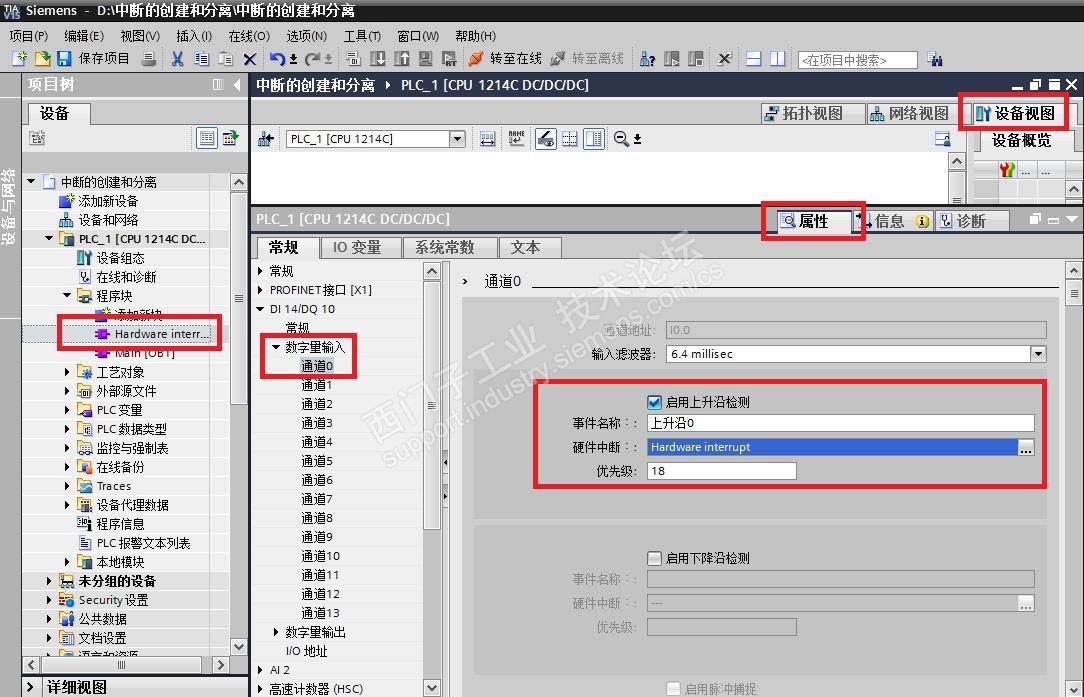This screenshot has width=1084, height=697.
Task: Click the print icon
Action: coord(148,59)
